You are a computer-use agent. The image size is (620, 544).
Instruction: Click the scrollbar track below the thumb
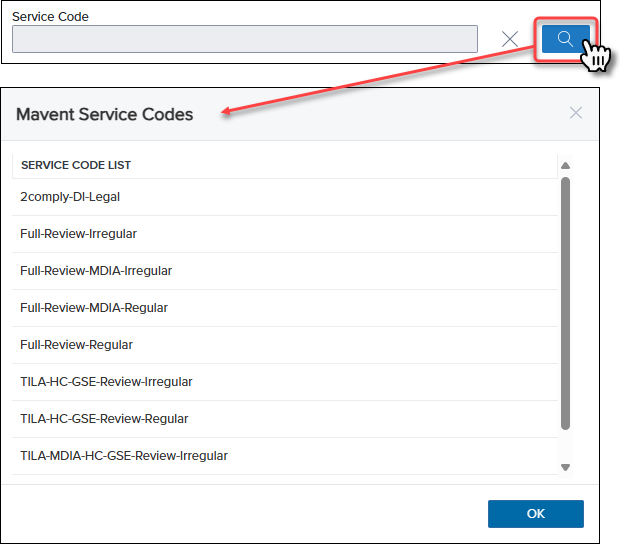point(565,446)
